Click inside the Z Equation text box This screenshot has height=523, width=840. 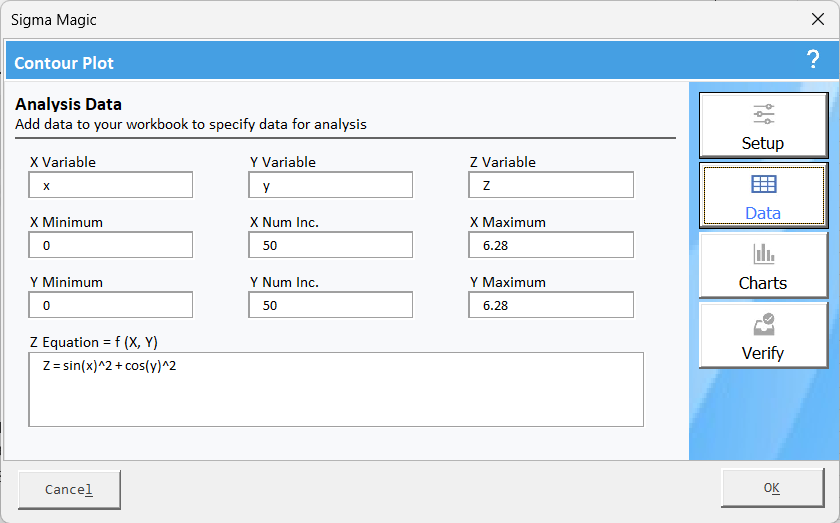[336, 390]
